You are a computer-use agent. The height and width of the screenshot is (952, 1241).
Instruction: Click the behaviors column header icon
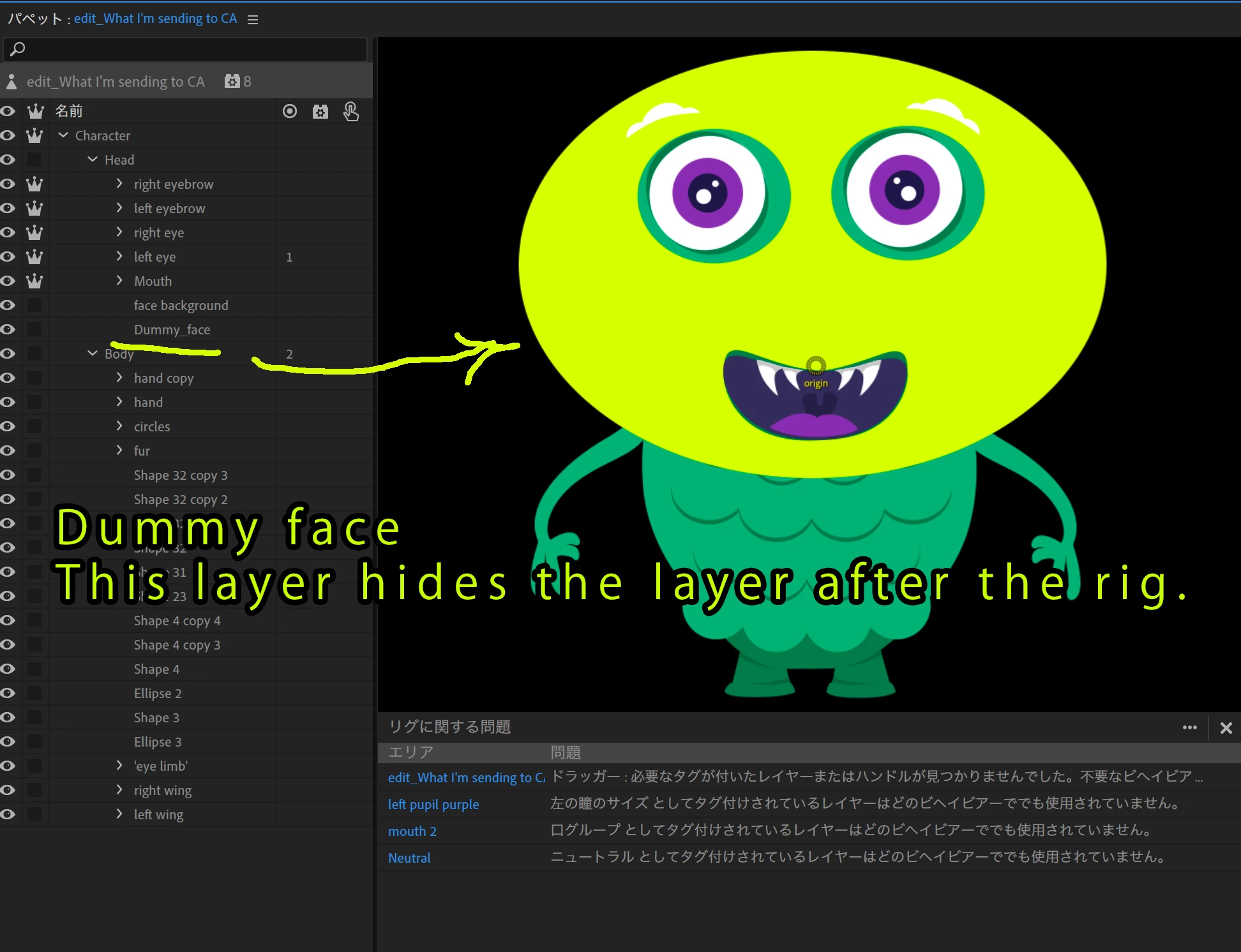point(320,112)
